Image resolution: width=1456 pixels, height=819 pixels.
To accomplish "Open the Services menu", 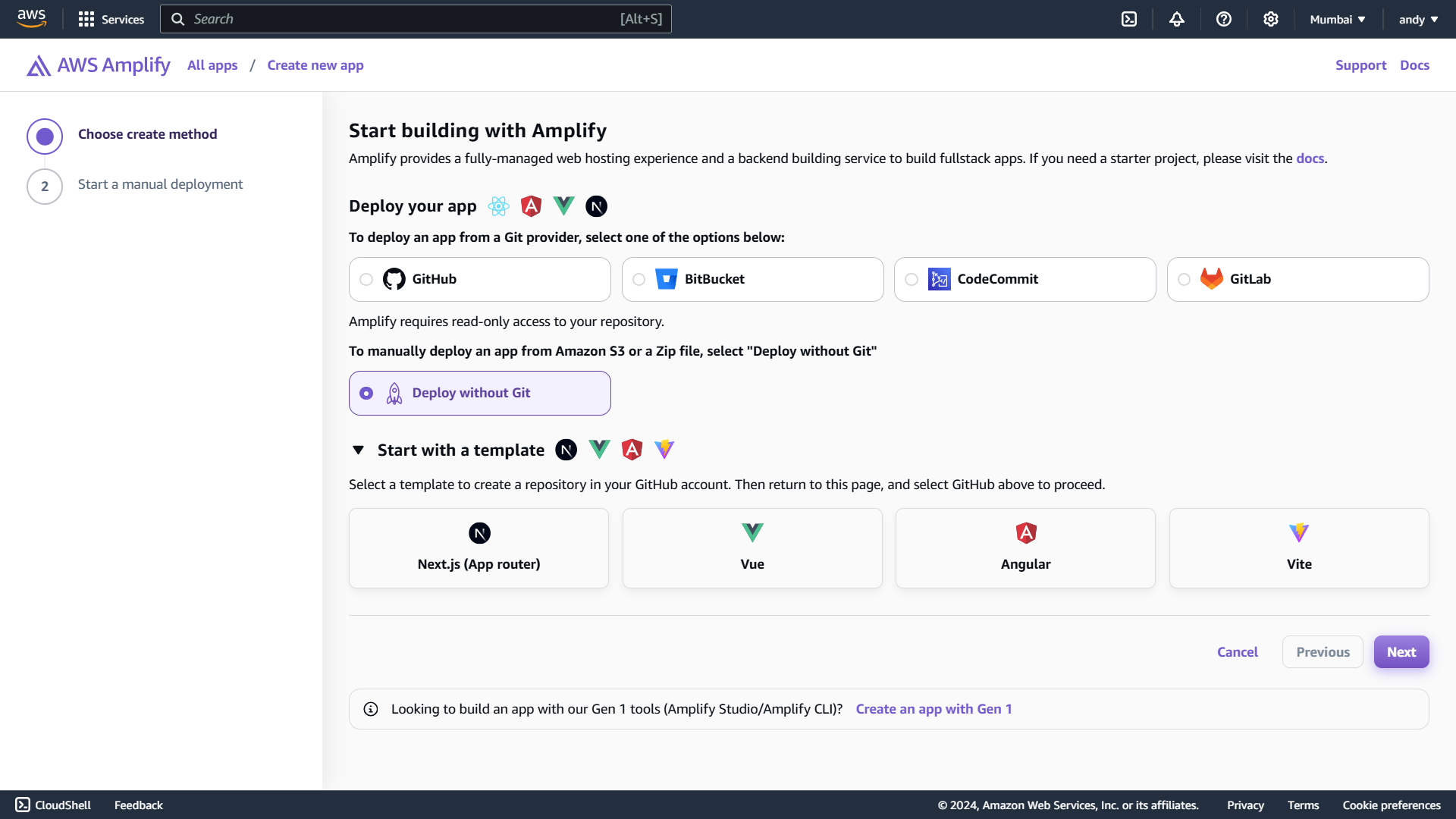I will coord(111,19).
